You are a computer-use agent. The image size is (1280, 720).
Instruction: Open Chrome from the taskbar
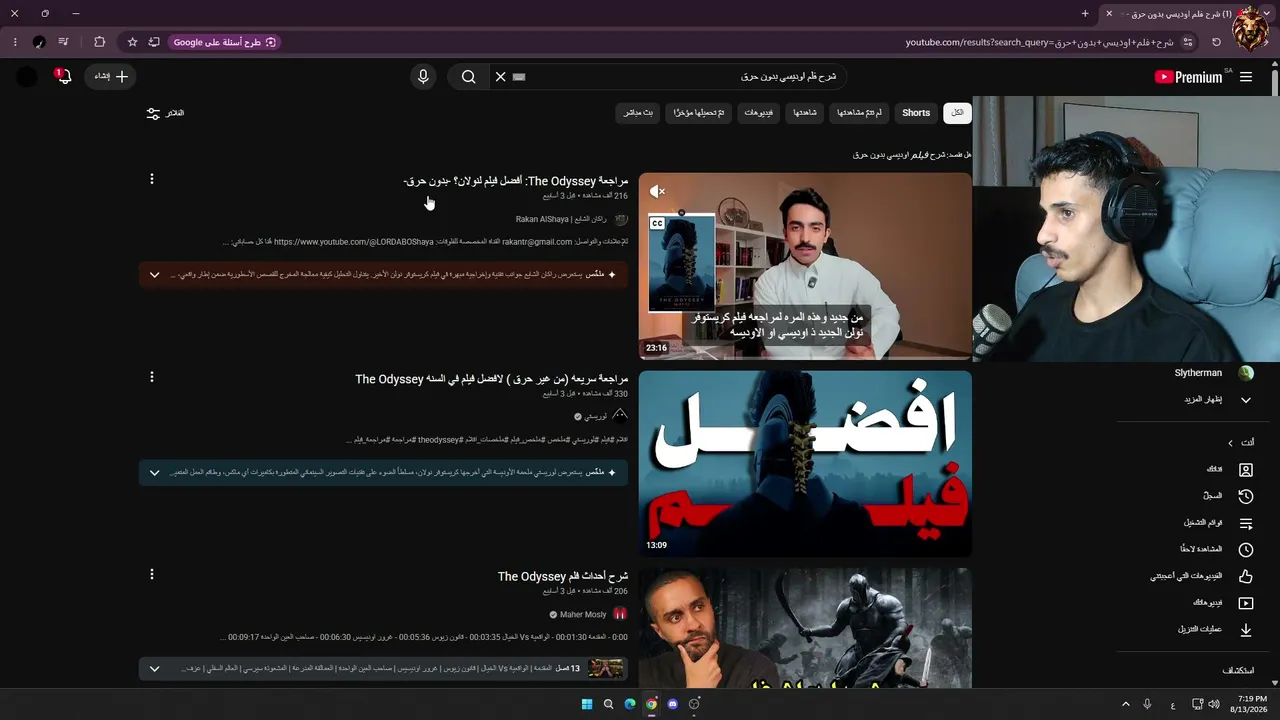651,704
